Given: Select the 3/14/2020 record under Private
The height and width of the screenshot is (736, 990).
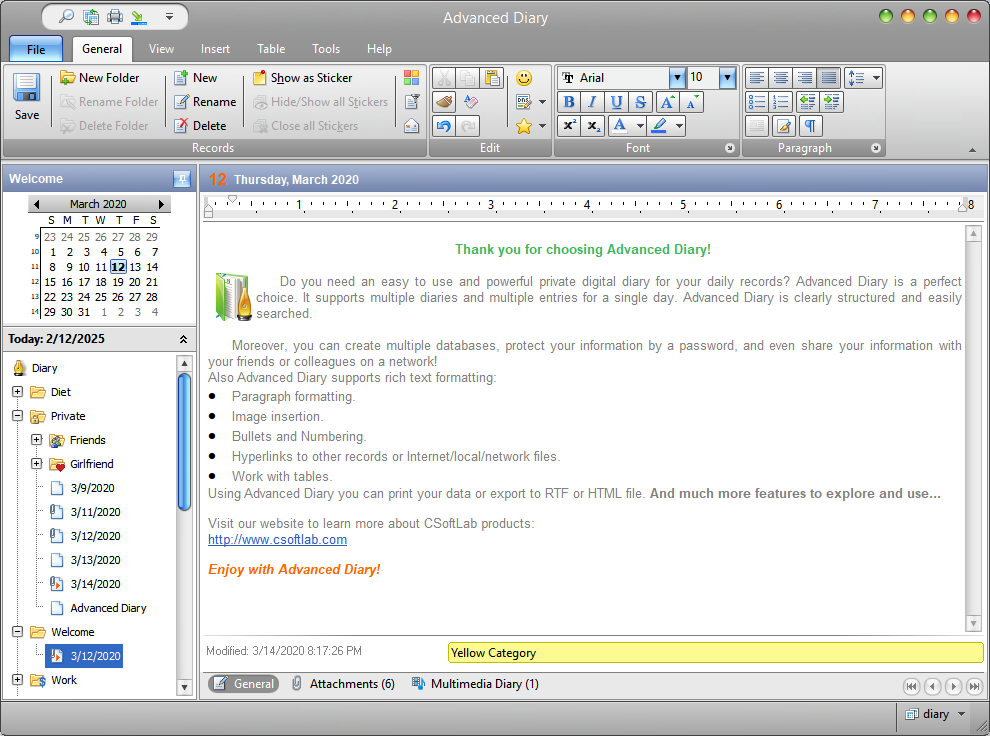Looking at the screenshot, I should 95,584.
